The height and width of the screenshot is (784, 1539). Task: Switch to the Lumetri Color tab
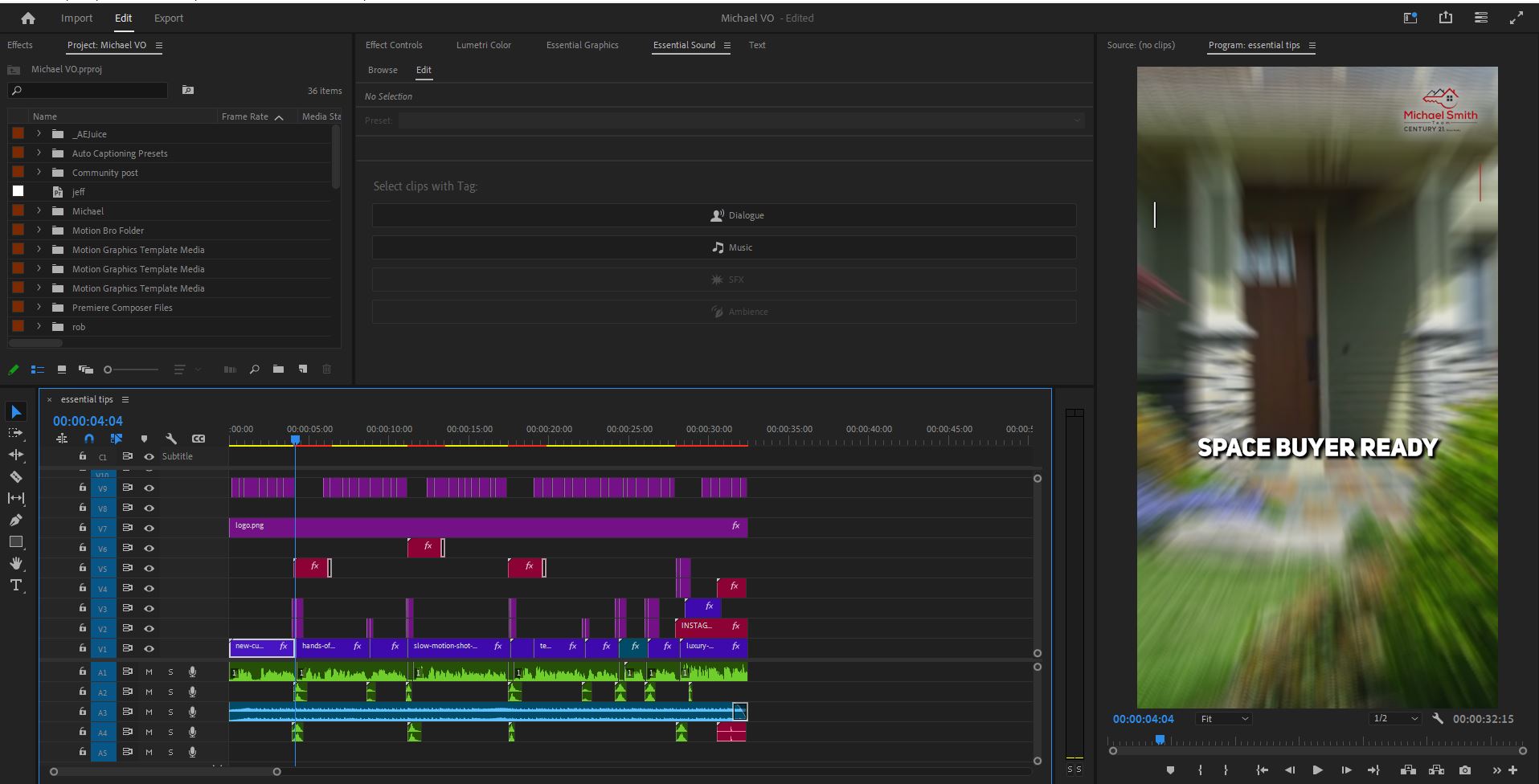pyautogui.click(x=483, y=45)
